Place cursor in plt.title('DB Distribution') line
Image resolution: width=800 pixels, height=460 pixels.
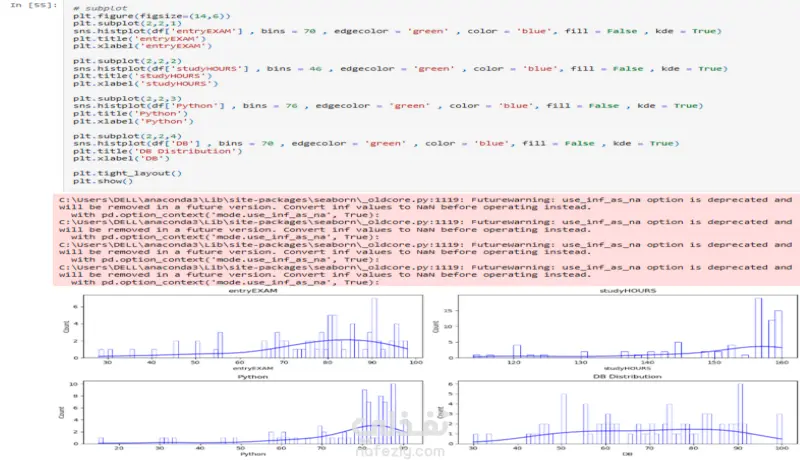pyautogui.click(x=157, y=151)
